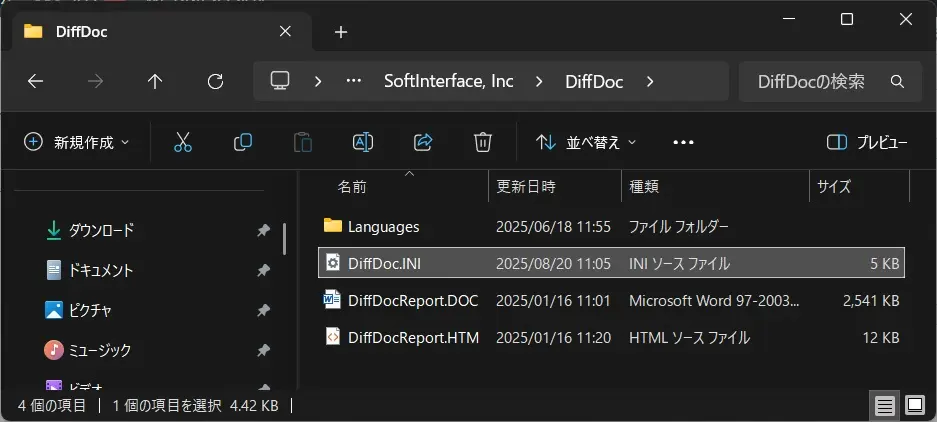Go forward with the right arrow
Image resolution: width=937 pixels, height=422 pixels.
click(x=95, y=81)
